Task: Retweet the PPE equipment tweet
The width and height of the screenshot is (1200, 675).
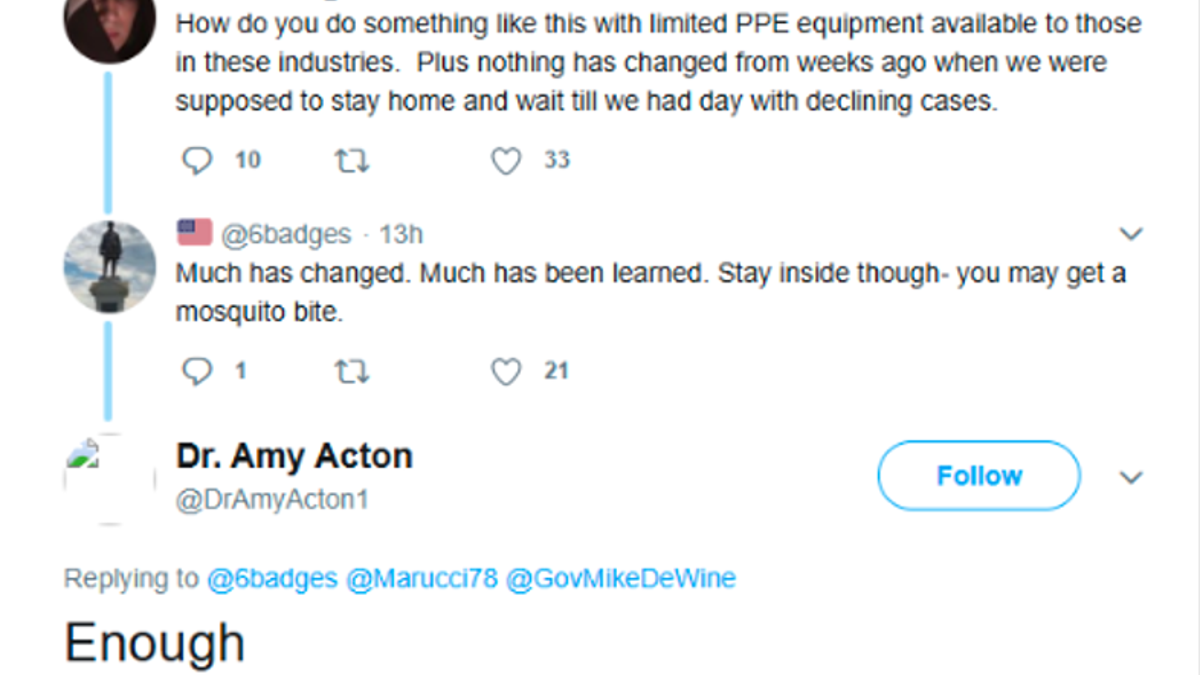Action: tap(352, 159)
